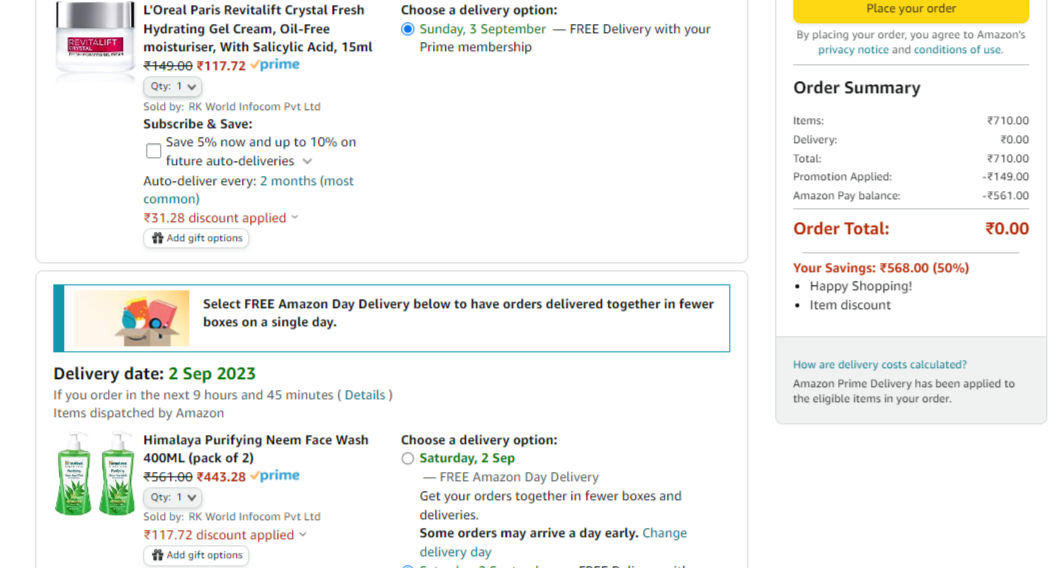Open the Details link for delivery date
The height and width of the screenshot is (568, 1052).
(365, 395)
